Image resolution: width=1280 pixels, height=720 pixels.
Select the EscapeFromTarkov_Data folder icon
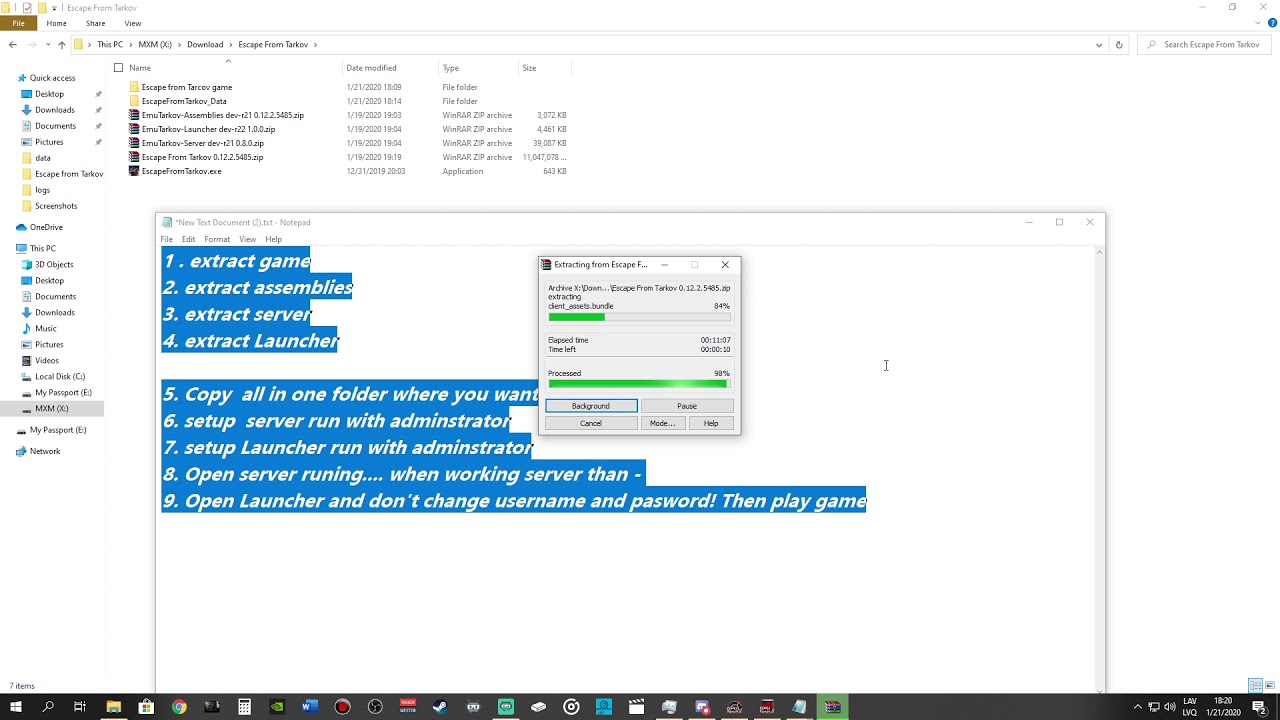coord(134,101)
